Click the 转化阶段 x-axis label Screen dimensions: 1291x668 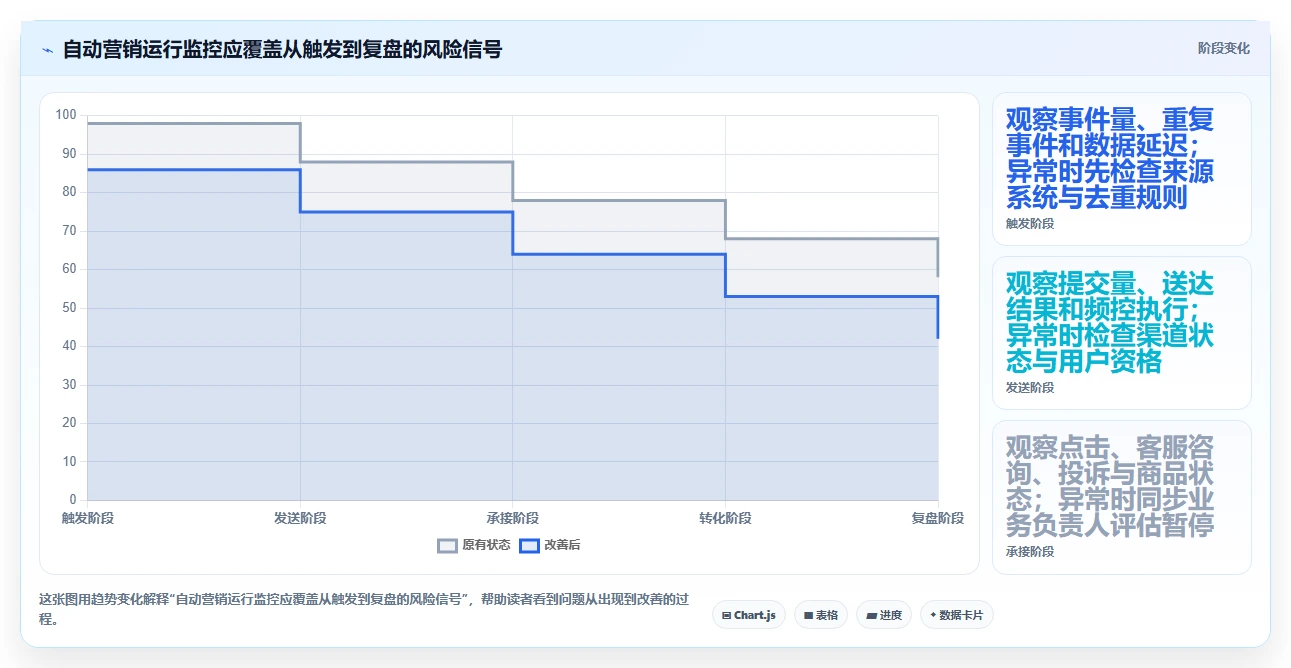pyautogui.click(x=725, y=518)
